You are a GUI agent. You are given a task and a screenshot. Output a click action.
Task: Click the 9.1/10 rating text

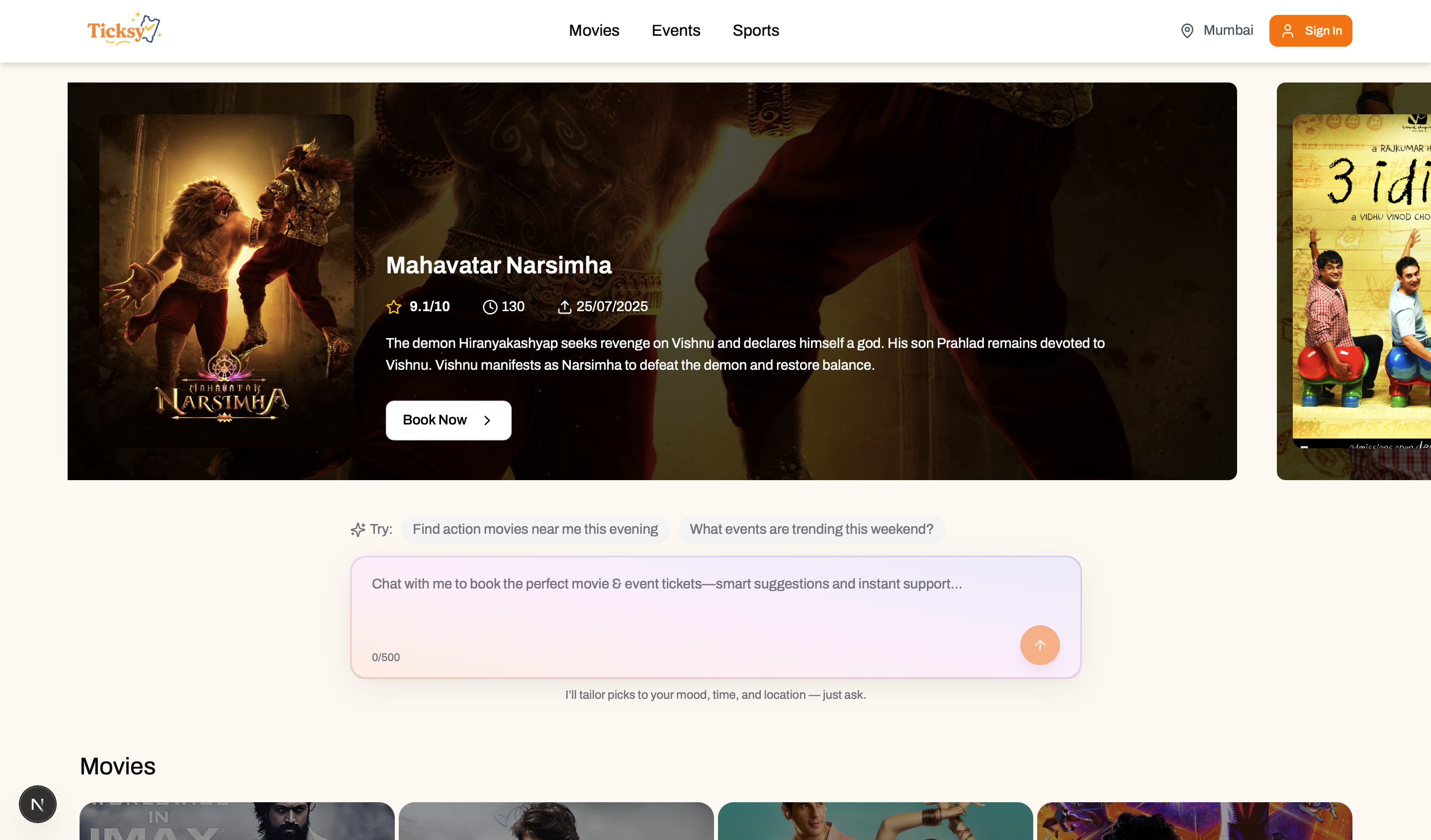click(x=429, y=307)
